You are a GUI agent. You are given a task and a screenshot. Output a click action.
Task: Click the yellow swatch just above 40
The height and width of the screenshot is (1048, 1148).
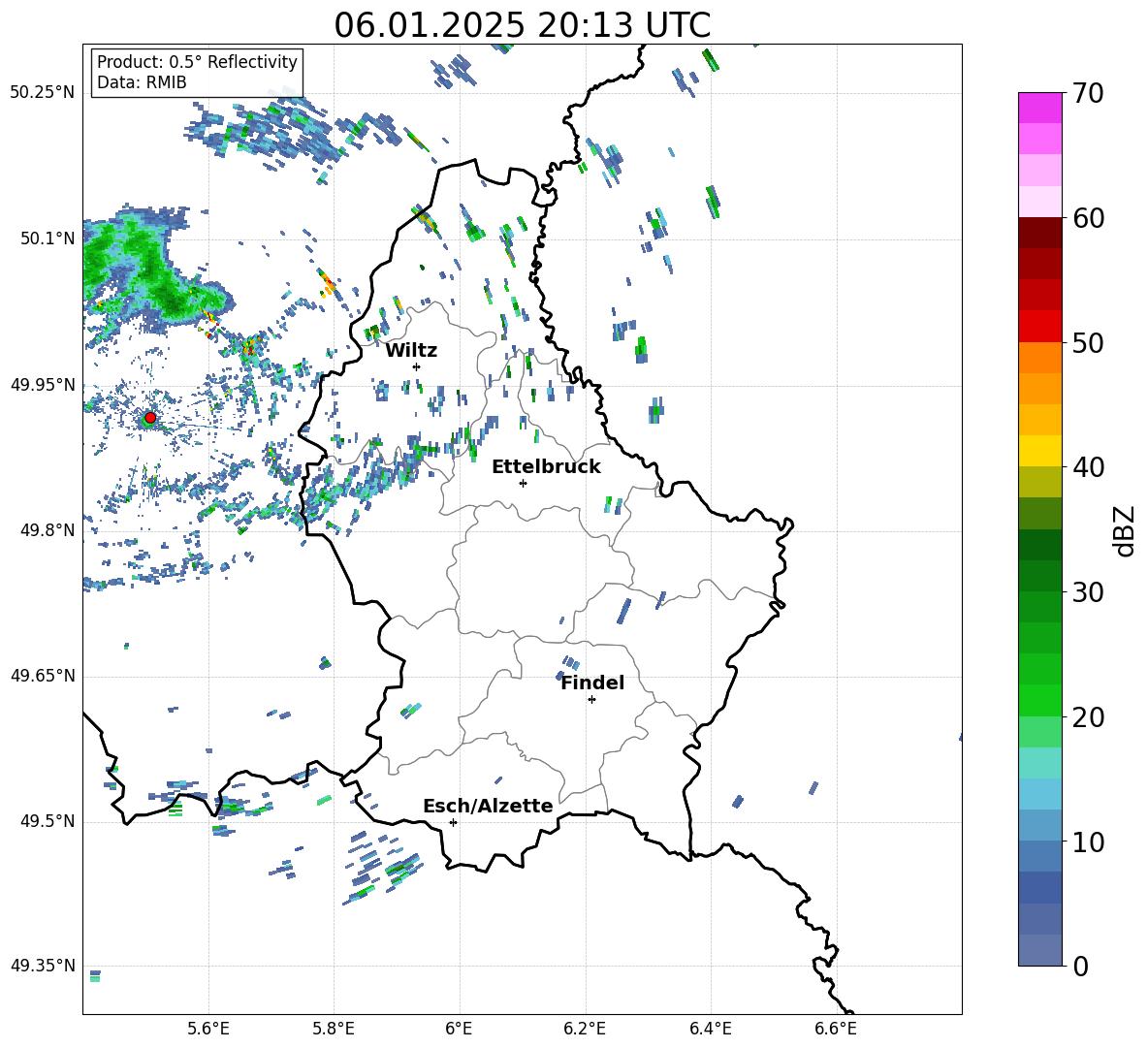click(1039, 451)
